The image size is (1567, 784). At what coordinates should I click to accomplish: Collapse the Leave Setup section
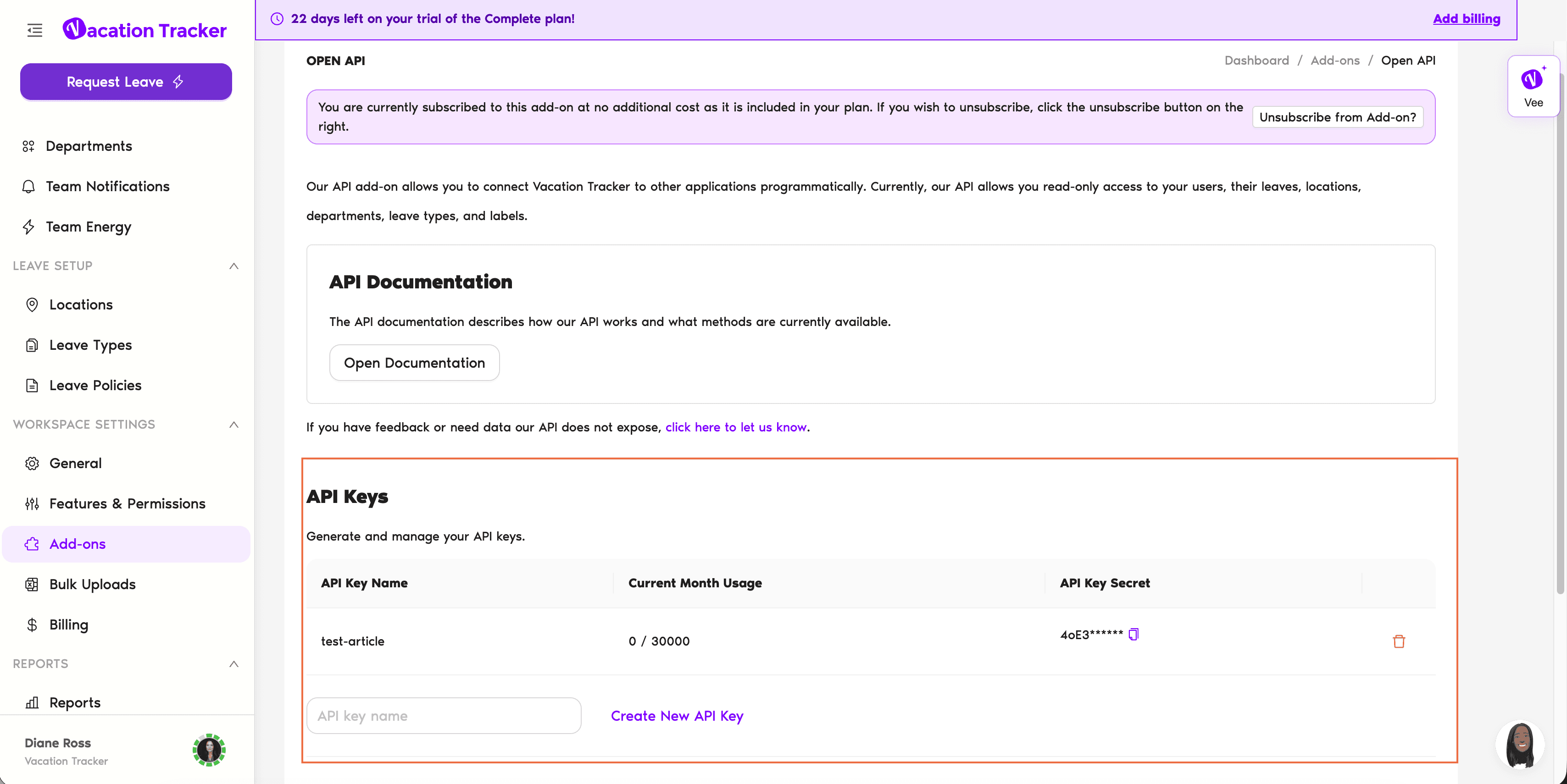pos(233,266)
